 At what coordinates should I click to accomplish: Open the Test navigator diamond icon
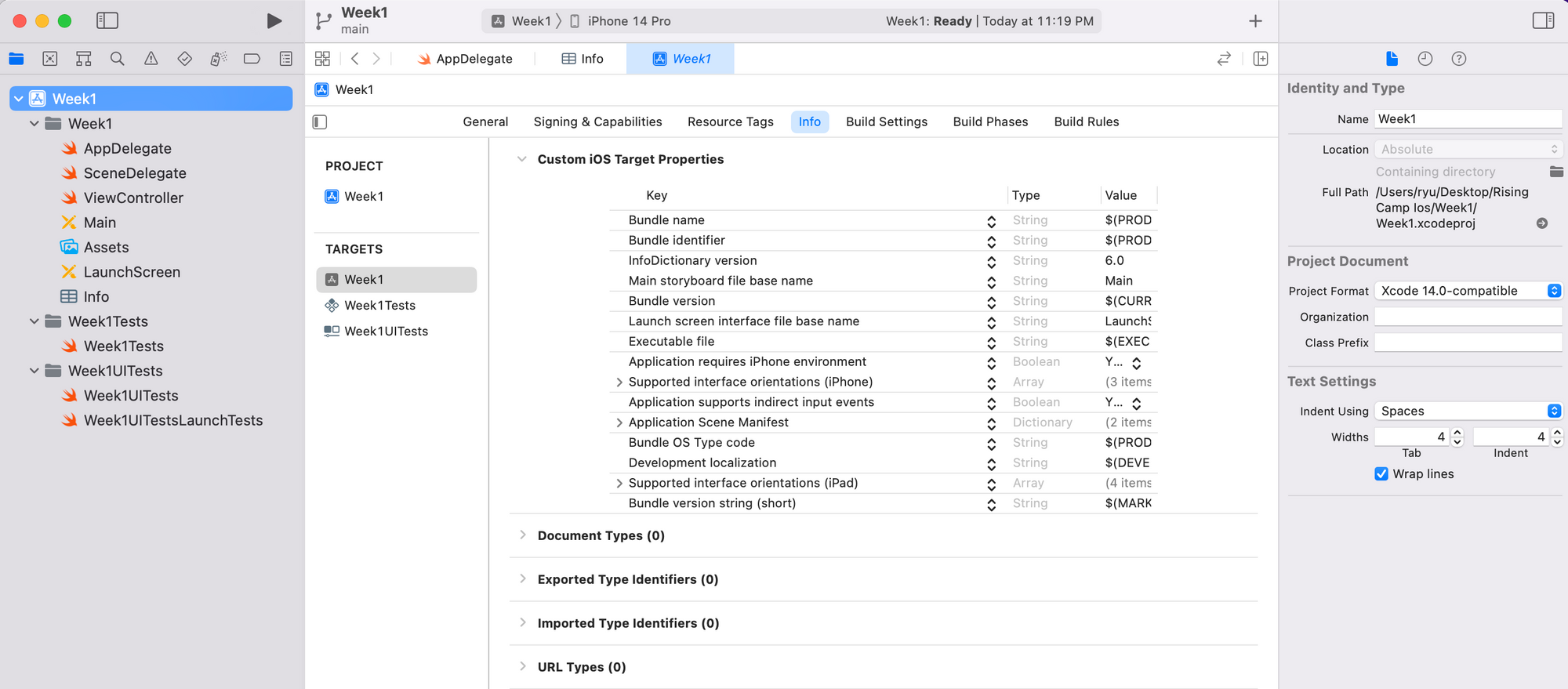pos(185,59)
